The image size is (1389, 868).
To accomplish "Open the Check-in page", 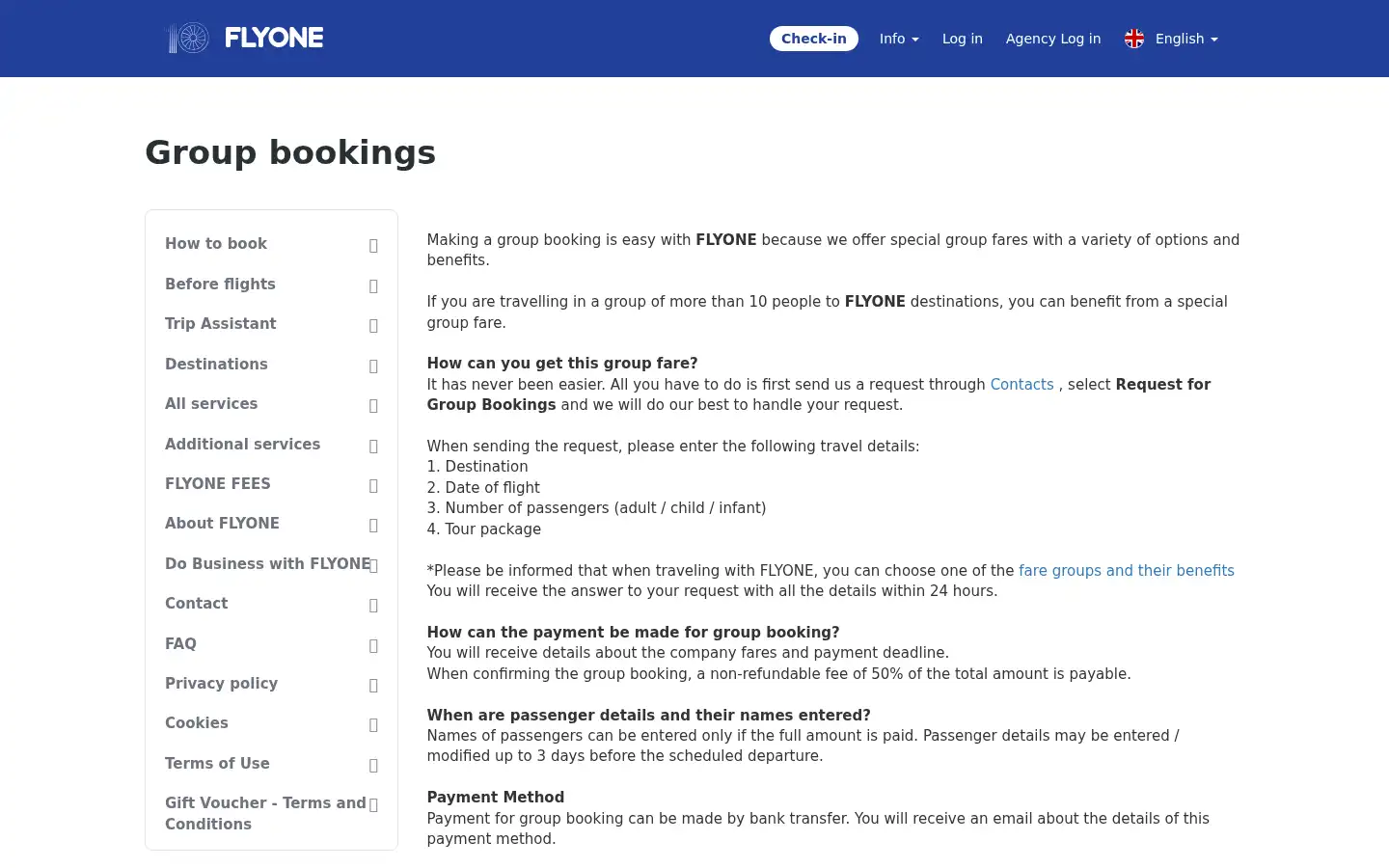I will (x=814, y=39).
